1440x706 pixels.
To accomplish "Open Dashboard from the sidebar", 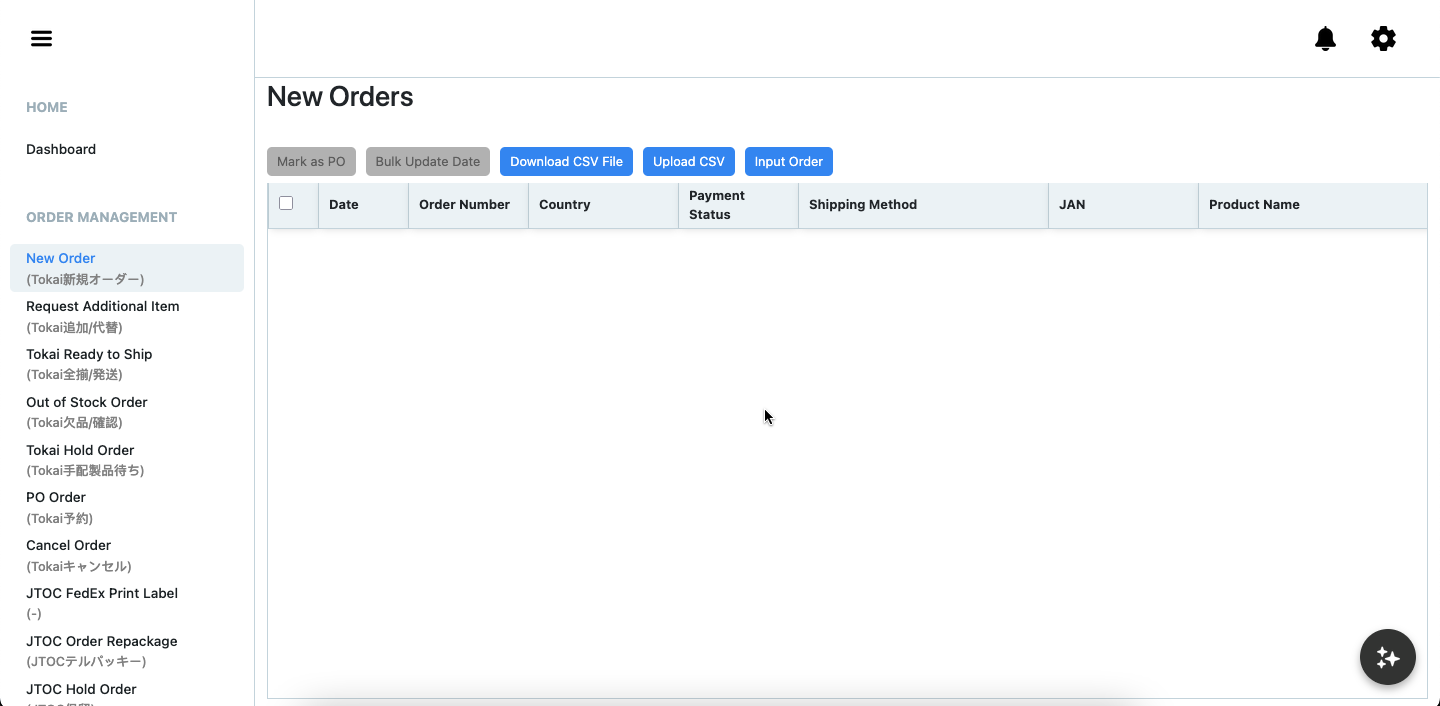I will (x=61, y=149).
